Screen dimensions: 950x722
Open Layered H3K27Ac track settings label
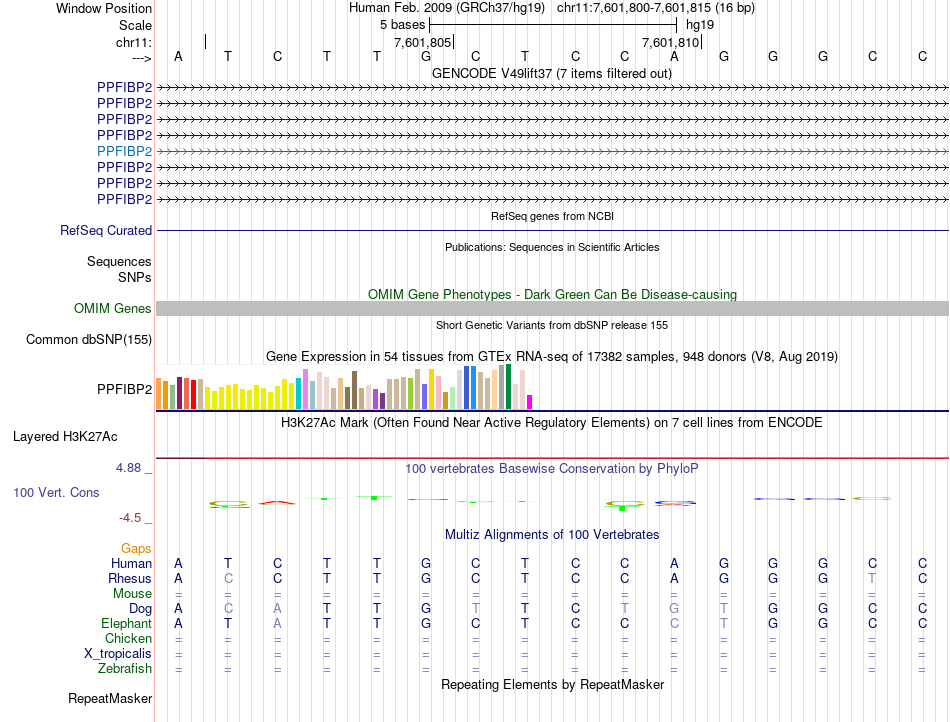(x=65, y=436)
